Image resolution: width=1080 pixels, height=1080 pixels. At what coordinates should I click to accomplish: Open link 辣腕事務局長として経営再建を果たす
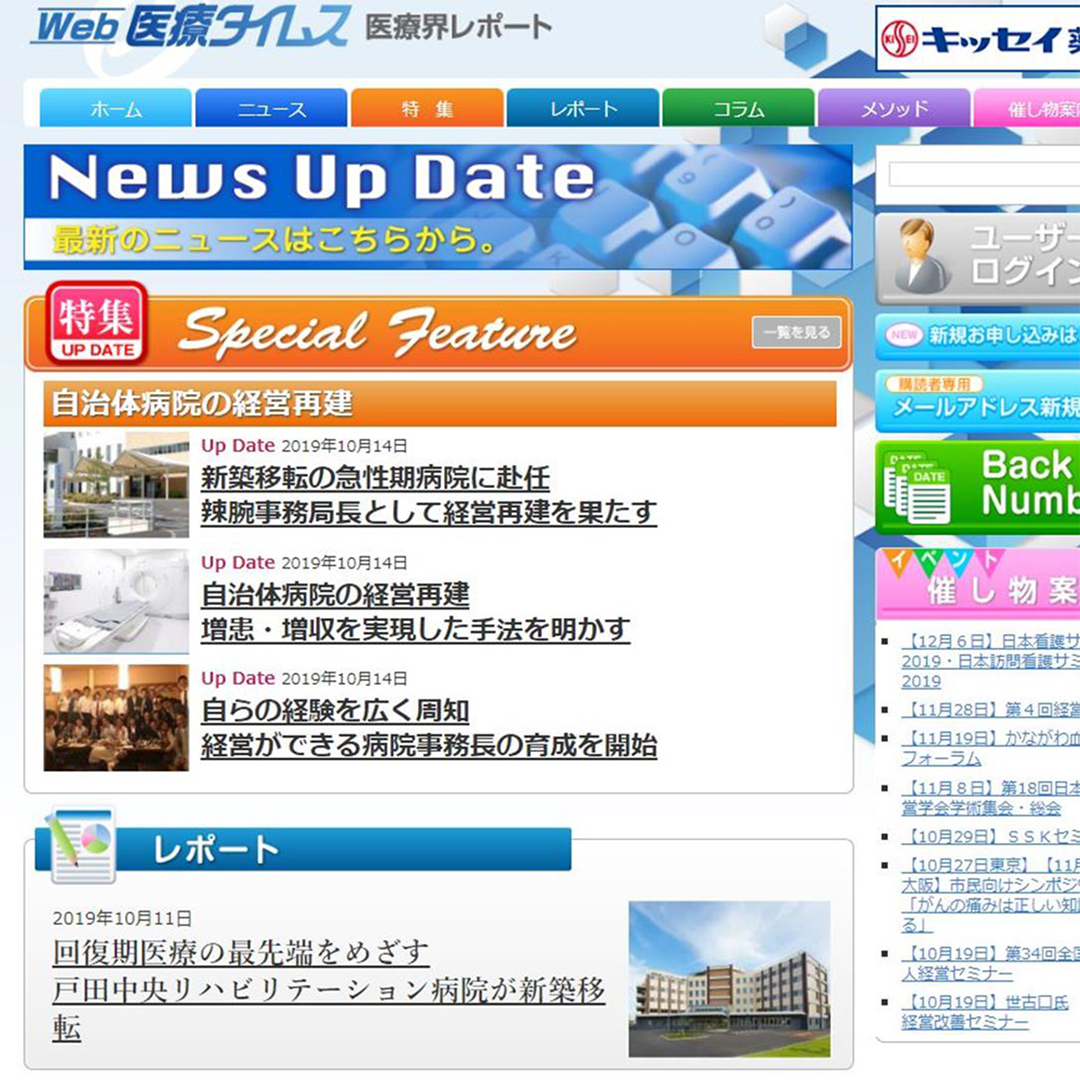point(428,512)
